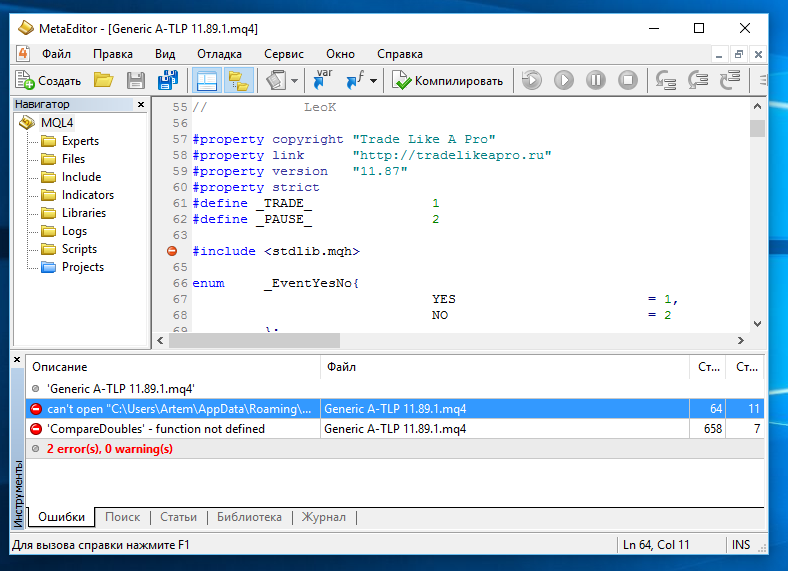Close the Навигатор panel

141,105
